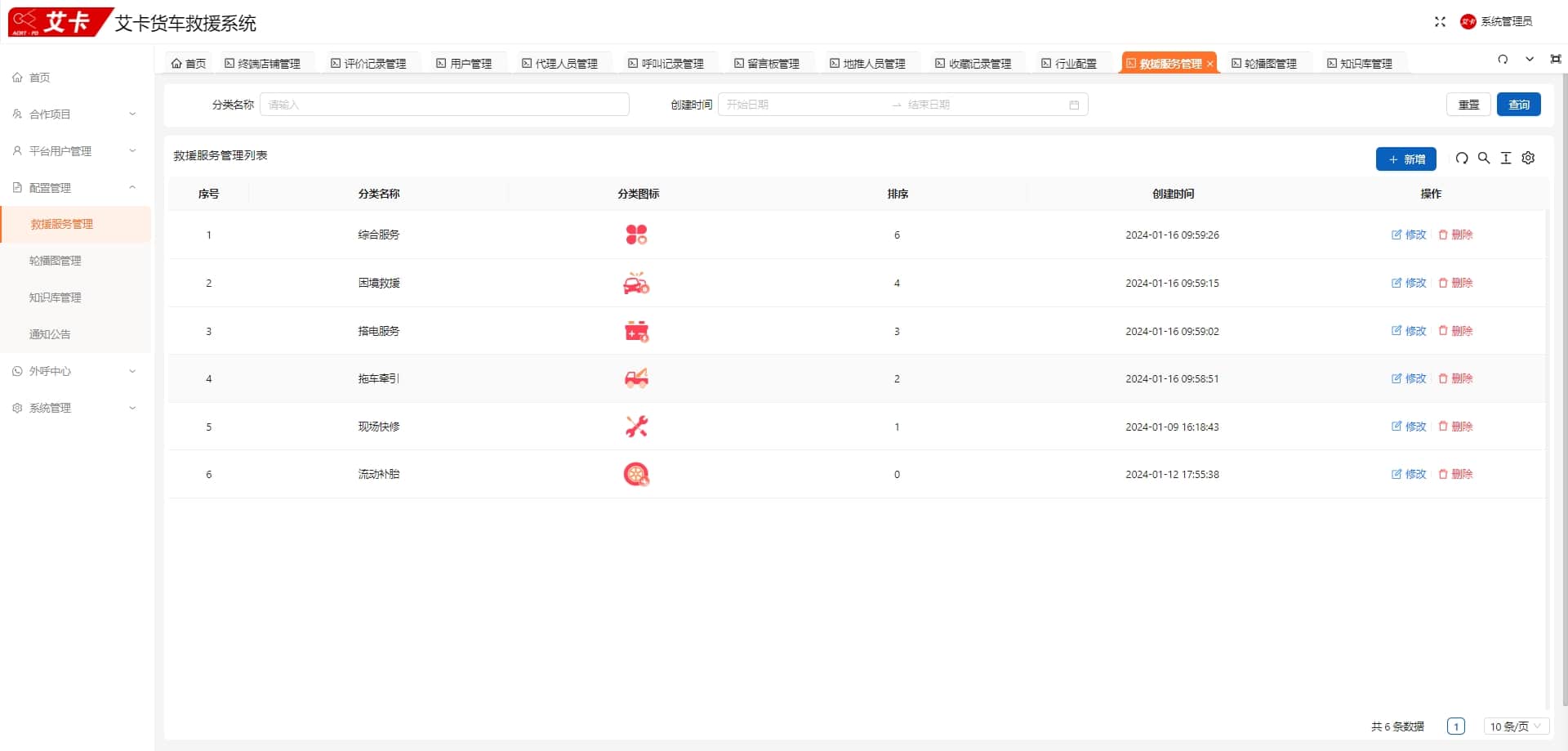The width and height of the screenshot is (1568, 751).
Task: Toggle fullscreen mode icon in top header
Action: pyautogui.click(x=1440, y=22)
